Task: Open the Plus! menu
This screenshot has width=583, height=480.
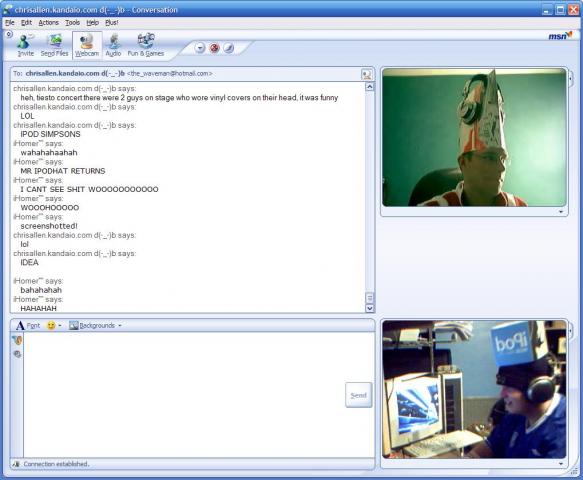Action: coord(112,23)
